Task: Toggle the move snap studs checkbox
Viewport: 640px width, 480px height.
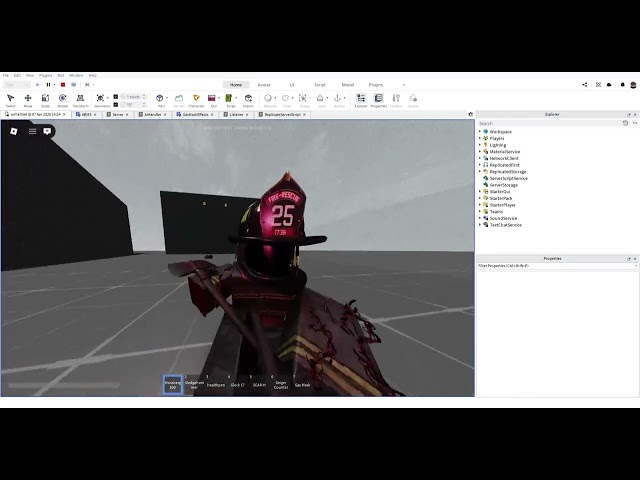Action: [116, 97]
